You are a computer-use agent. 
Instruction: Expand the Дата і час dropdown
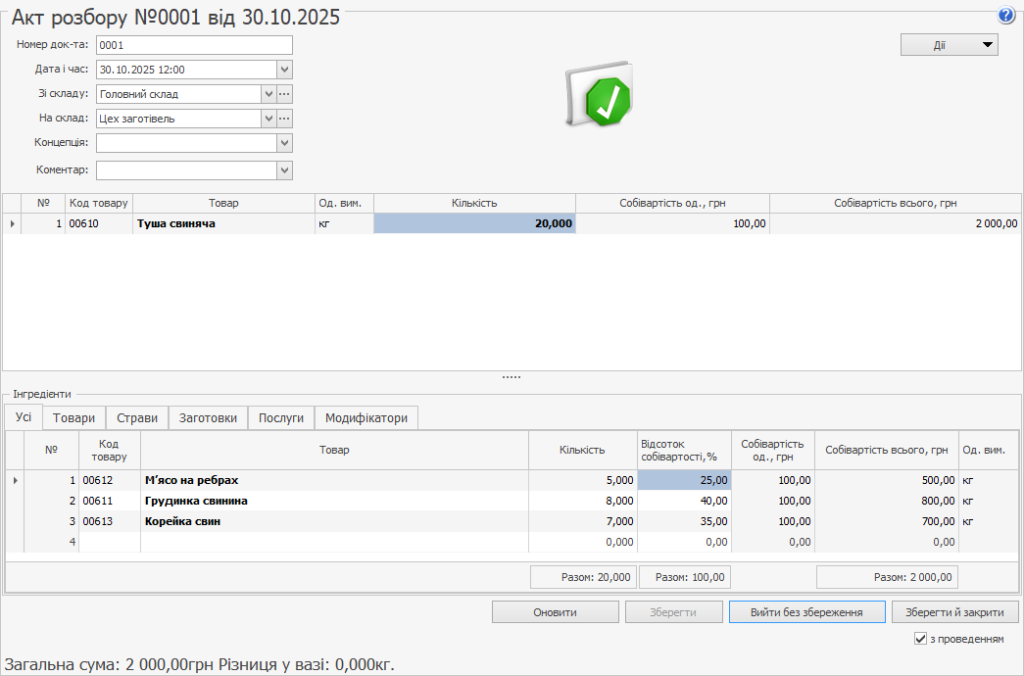[x=284, y=70]
